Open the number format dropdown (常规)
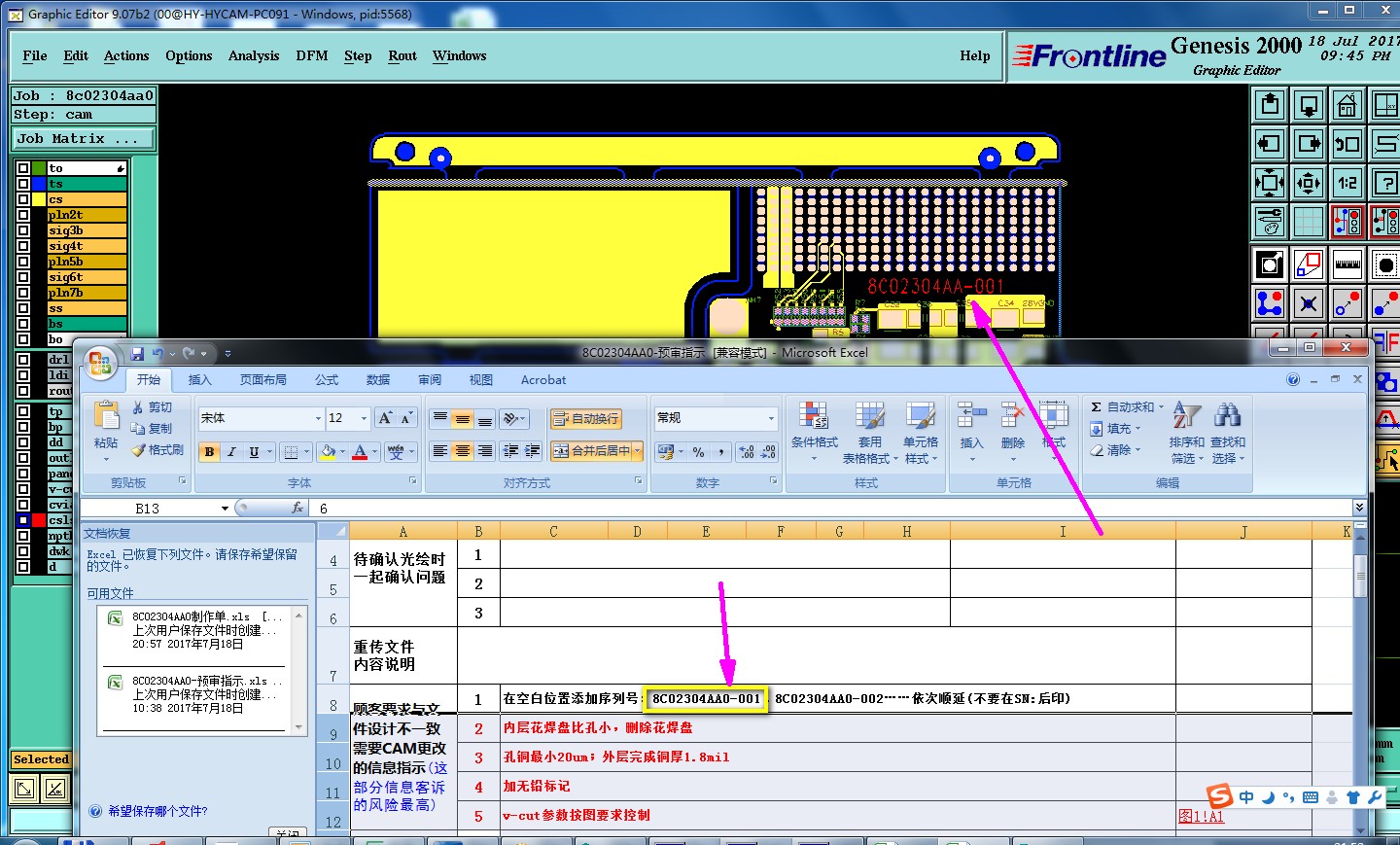 tap(772, 418)
